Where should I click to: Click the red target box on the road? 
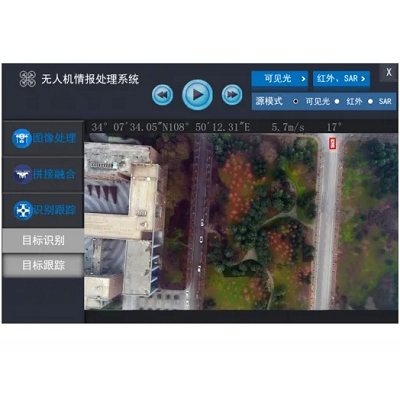[332, 144]
